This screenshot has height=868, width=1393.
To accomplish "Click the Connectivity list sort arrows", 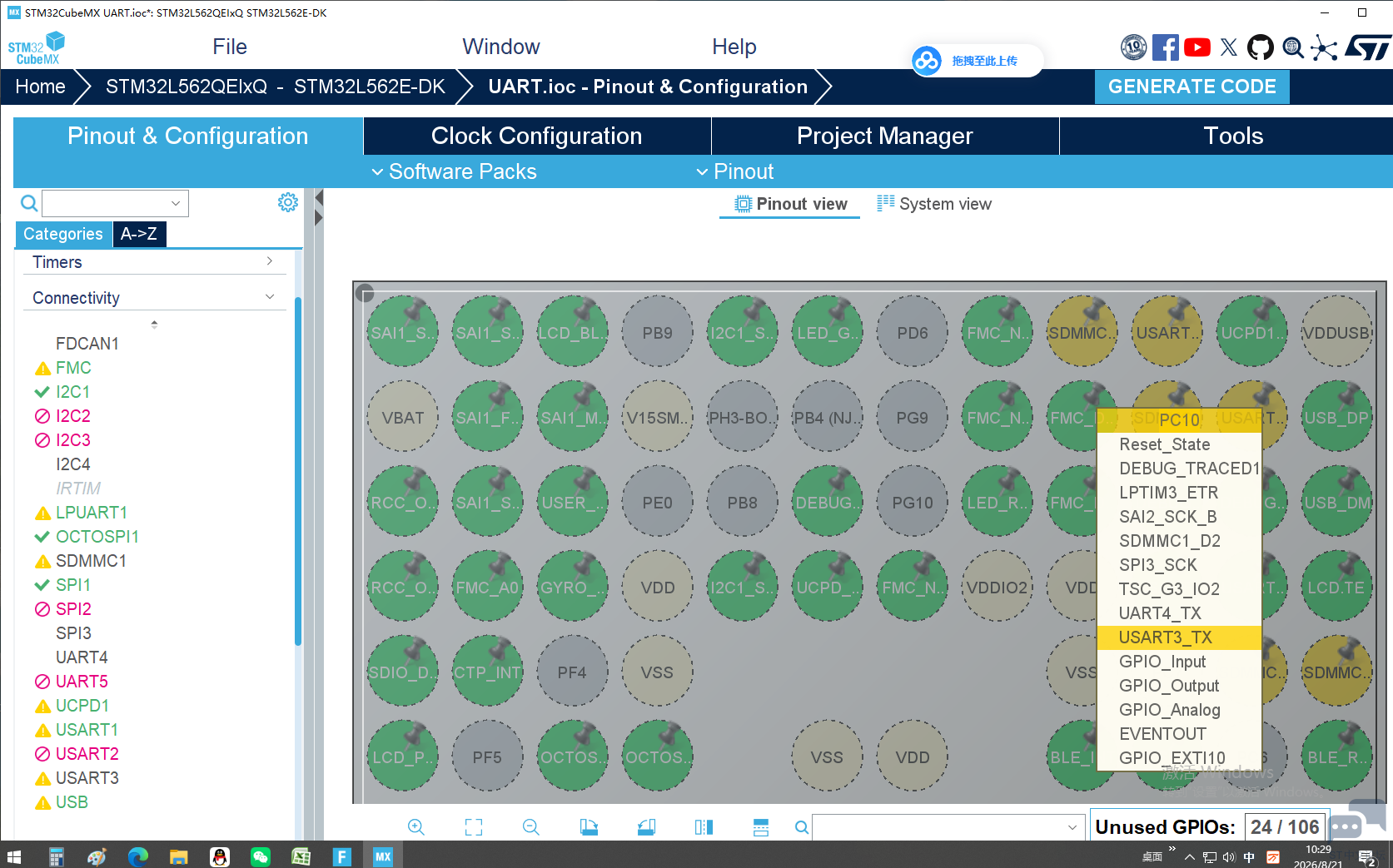I will tap(154, 325).
